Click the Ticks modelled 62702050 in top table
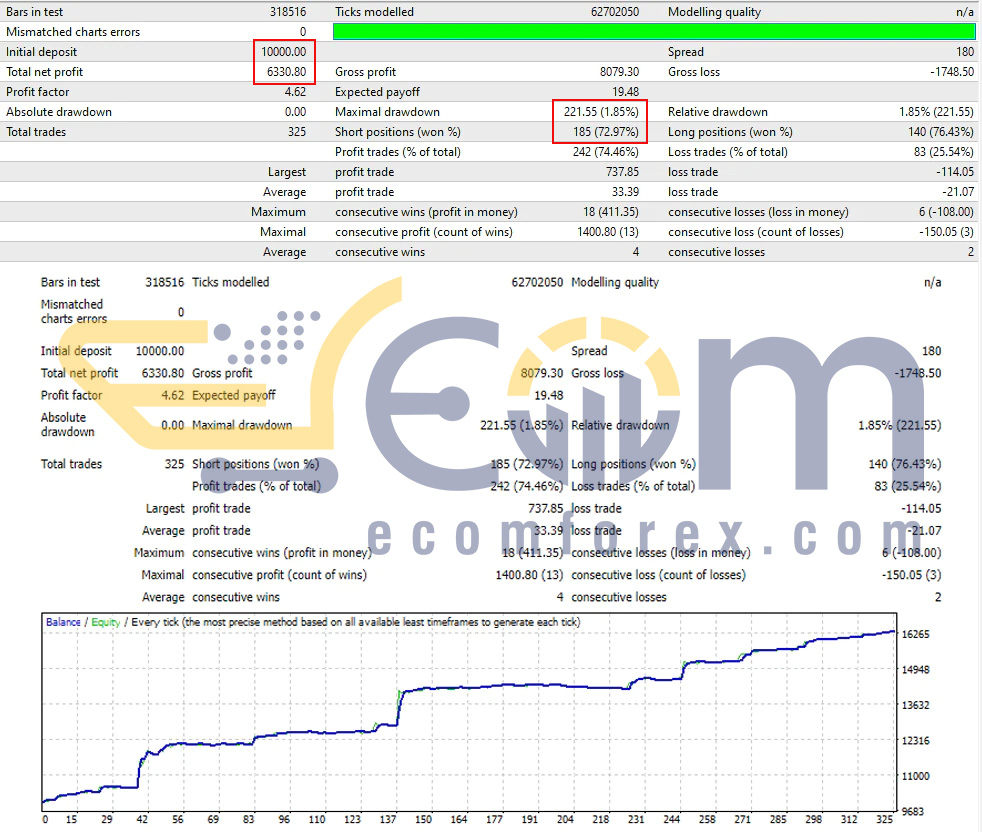Screen dimensions: 982x832 pos(614,12)
